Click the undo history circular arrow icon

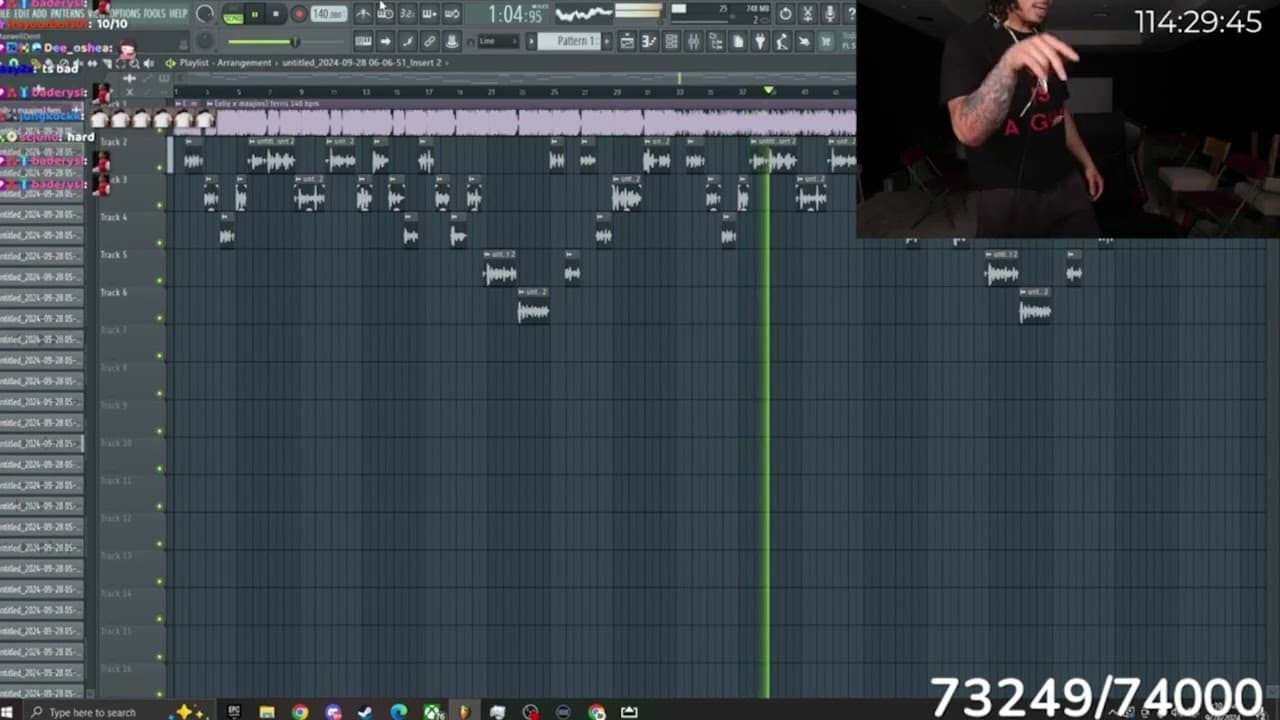click(786, 14)
